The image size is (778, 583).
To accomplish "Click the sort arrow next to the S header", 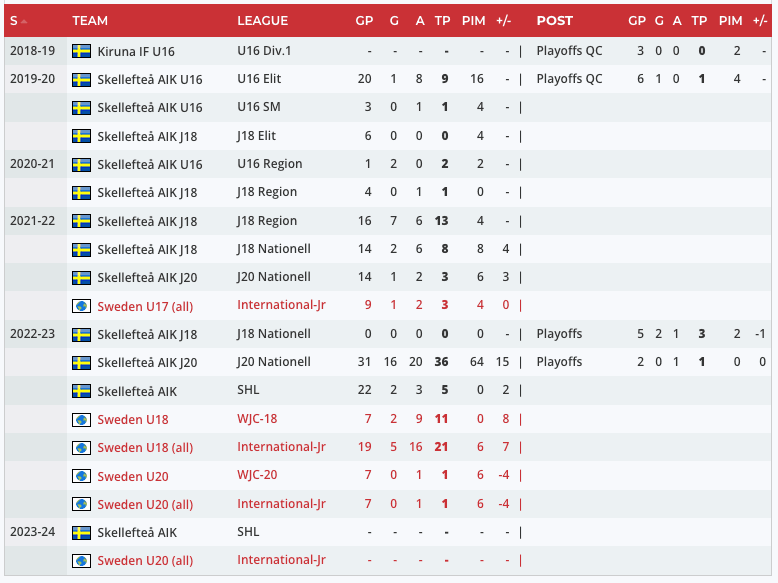I will click(24, 21).
